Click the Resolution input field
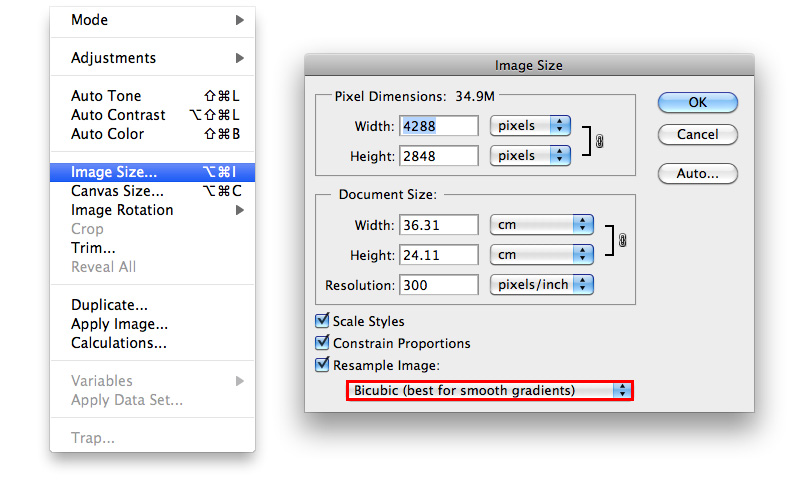Screen dimensions: 800x480 (x=438, y=285)
